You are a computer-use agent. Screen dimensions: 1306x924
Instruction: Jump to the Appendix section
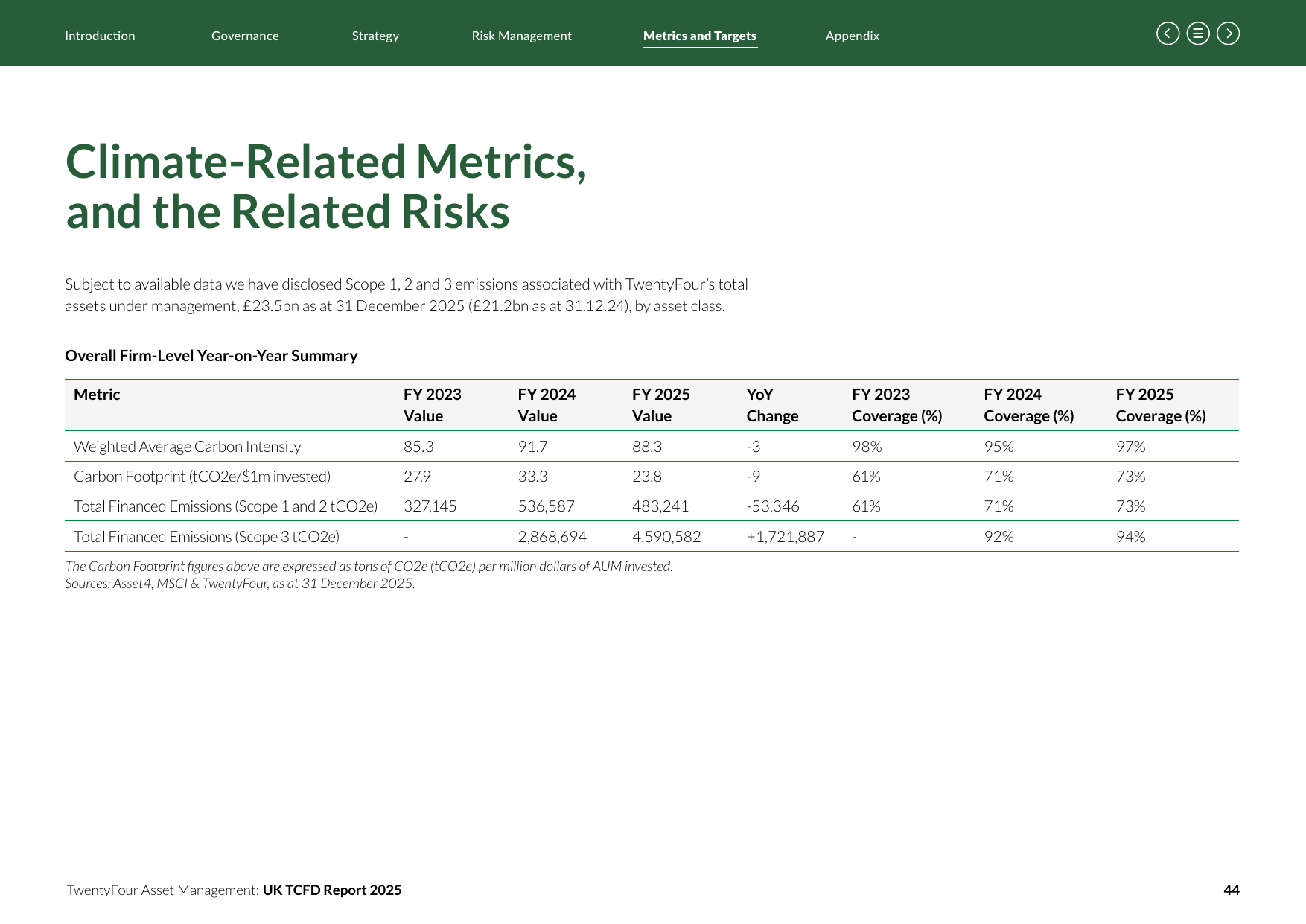click(x=853, y=36)
